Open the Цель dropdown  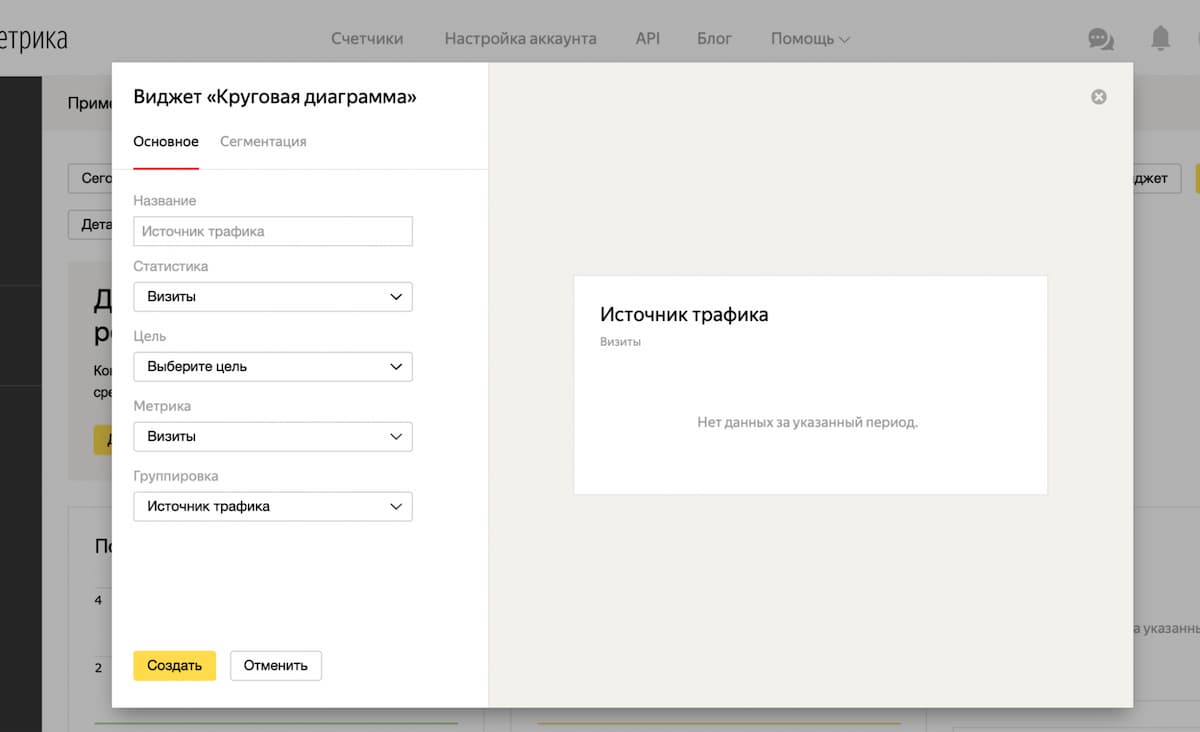(272, 367)
